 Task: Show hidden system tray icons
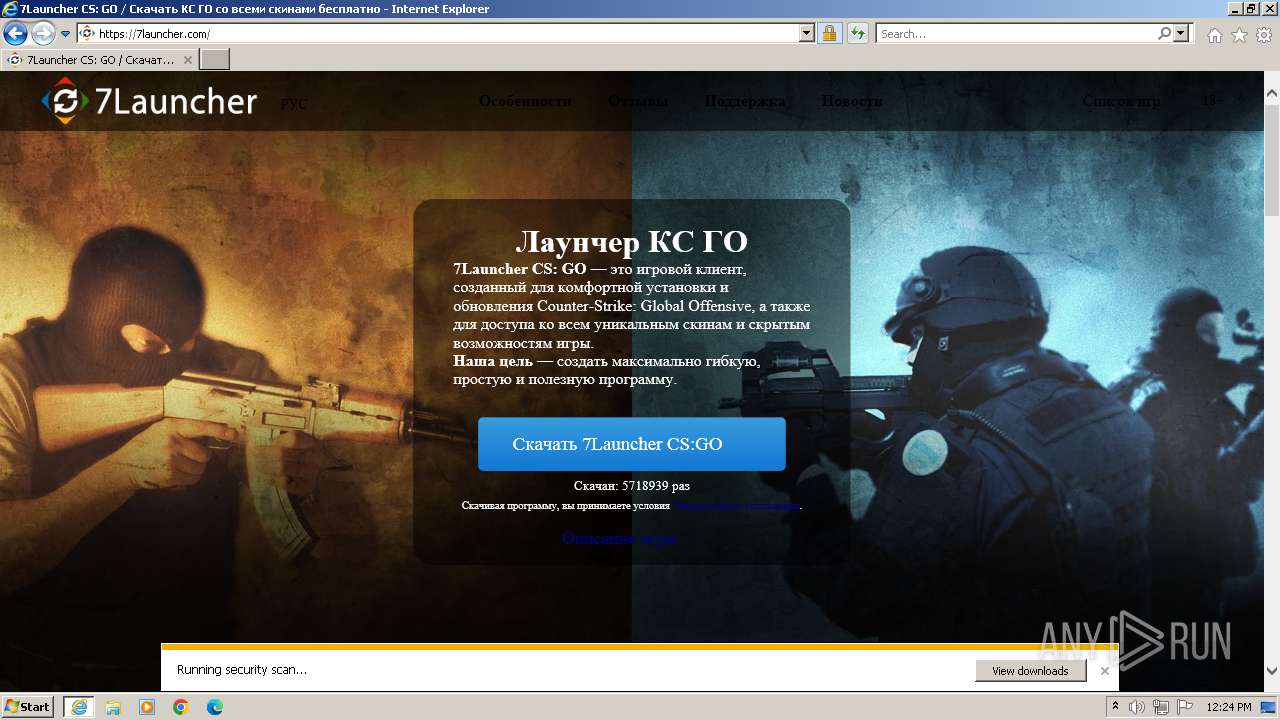tap(1115, 707)
